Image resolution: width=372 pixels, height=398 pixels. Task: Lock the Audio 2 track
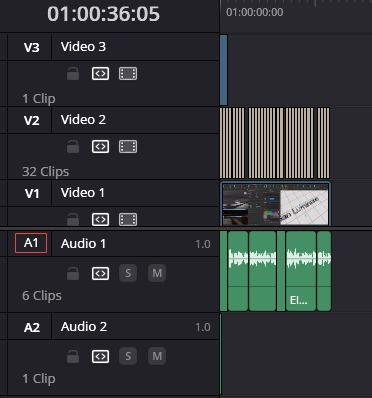73,356
